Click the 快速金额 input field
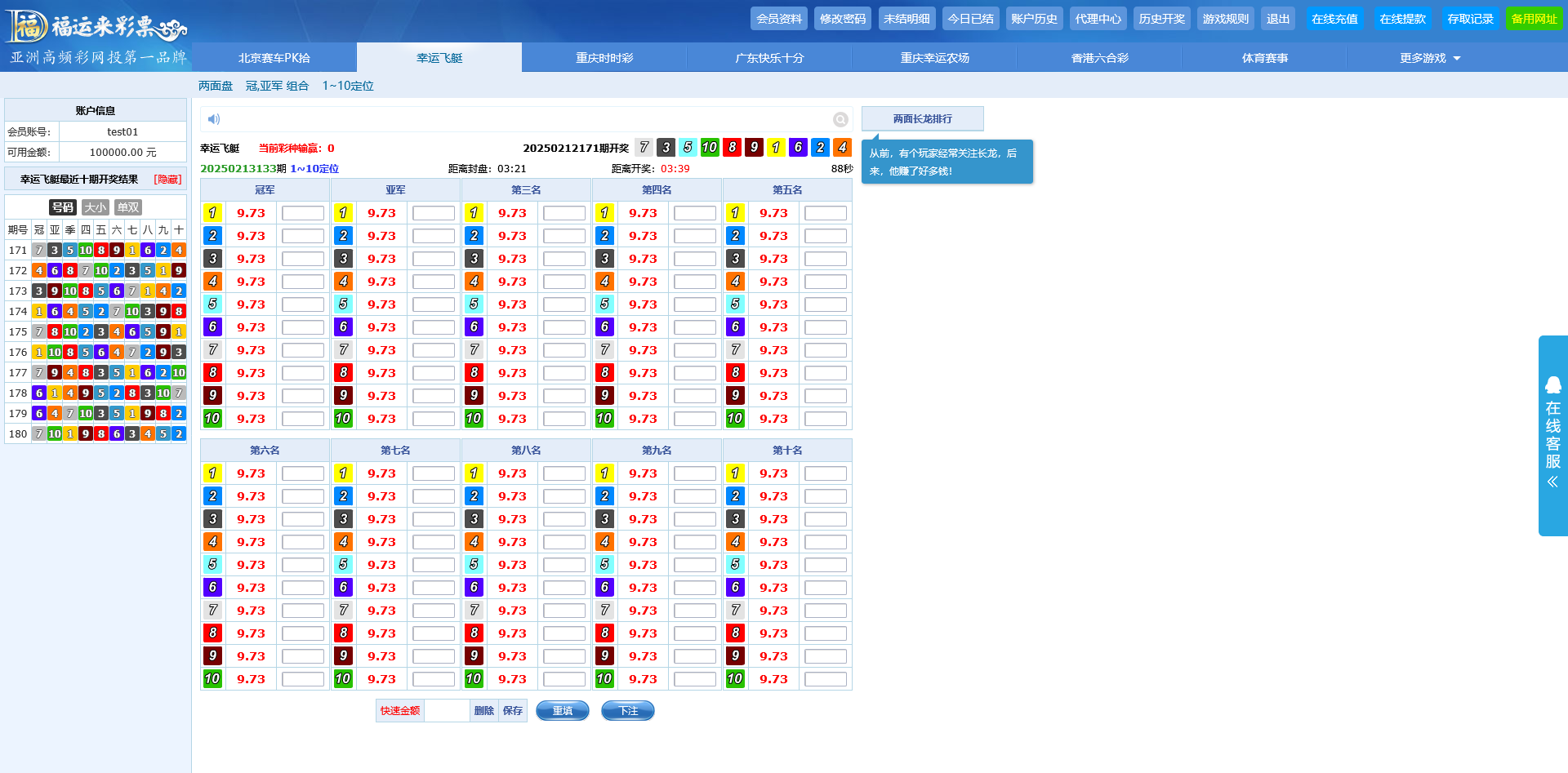The height and width of the screenshot is (773, 1568). coord(447,711)
